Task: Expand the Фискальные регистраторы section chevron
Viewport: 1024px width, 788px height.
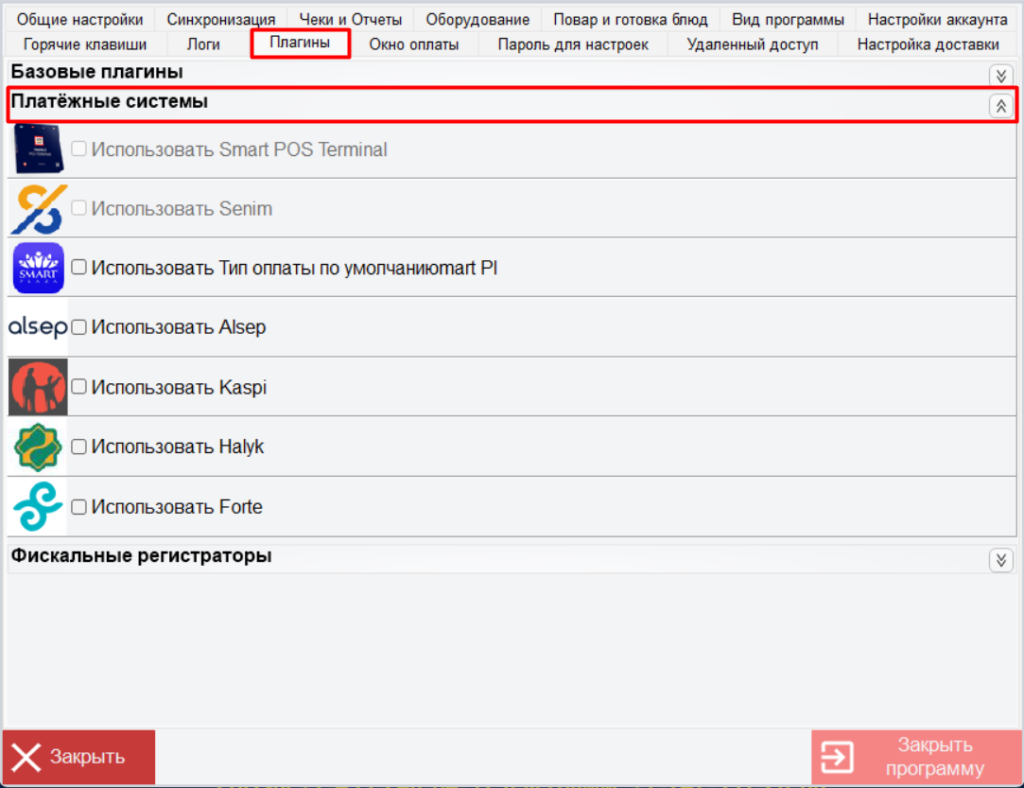Action: tap(1000, 560)
